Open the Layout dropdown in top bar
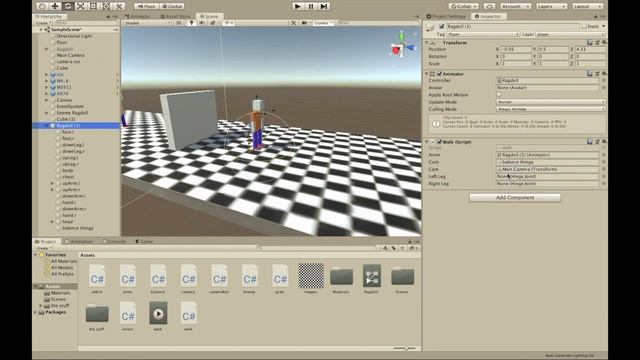This screenshot has width=640, height=360. click(587, 6)
